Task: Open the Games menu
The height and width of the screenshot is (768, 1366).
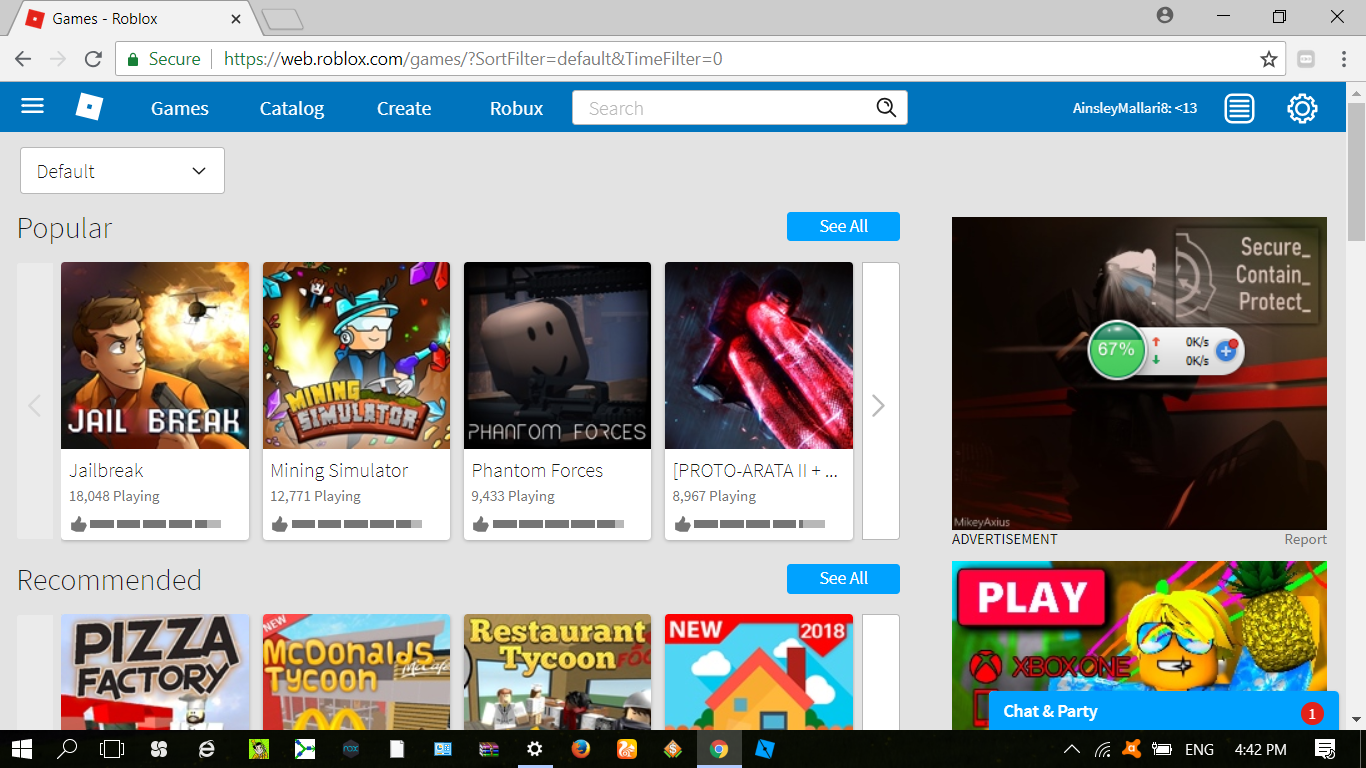Action: pyautogui.click(x=180, y=108)
